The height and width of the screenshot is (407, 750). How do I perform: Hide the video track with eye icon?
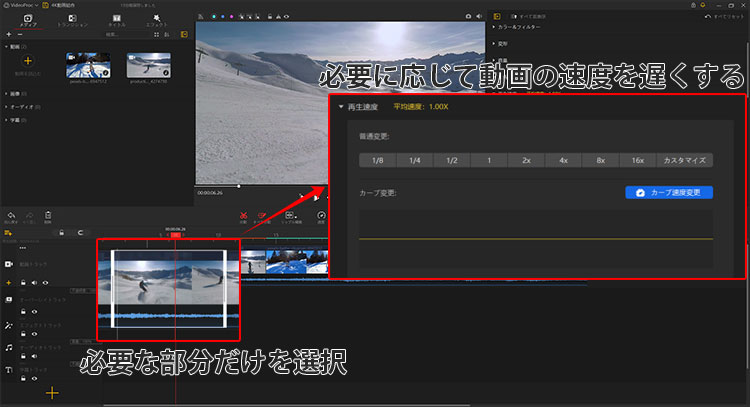(45, 283)
